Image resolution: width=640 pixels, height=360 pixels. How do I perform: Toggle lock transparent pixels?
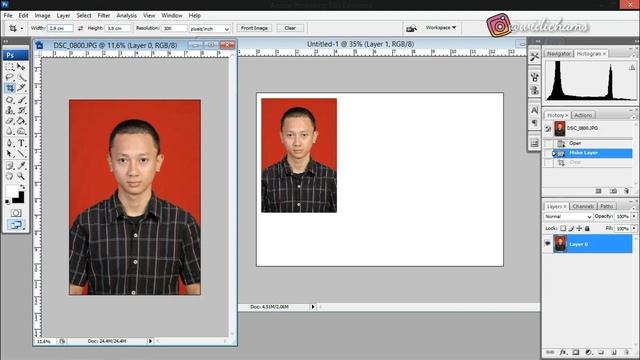point(563,229)
